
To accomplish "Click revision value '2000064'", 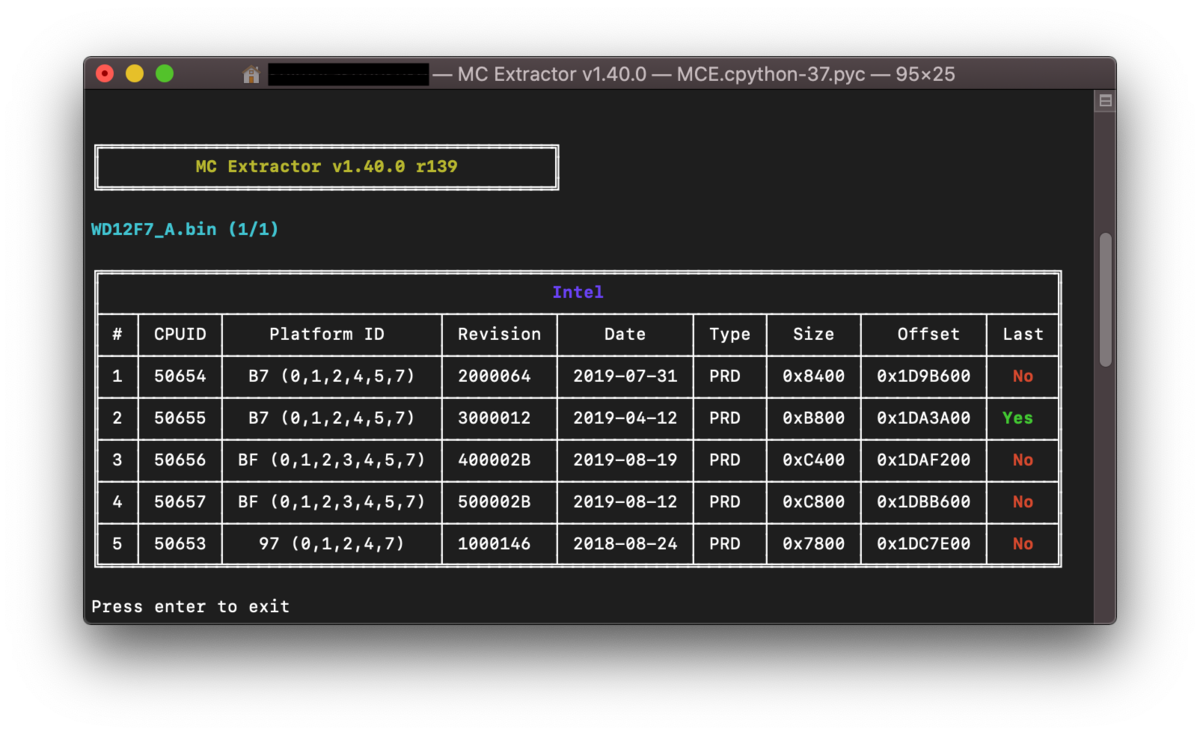I will (495, 376).
